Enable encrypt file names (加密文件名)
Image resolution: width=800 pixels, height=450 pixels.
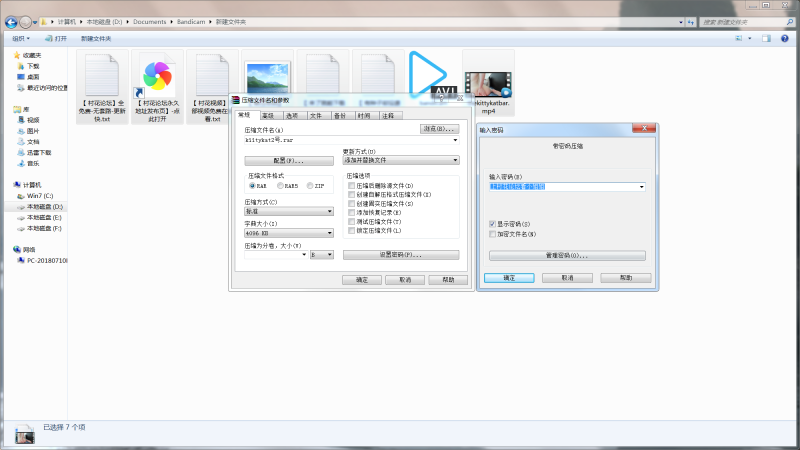pos(492,234)
